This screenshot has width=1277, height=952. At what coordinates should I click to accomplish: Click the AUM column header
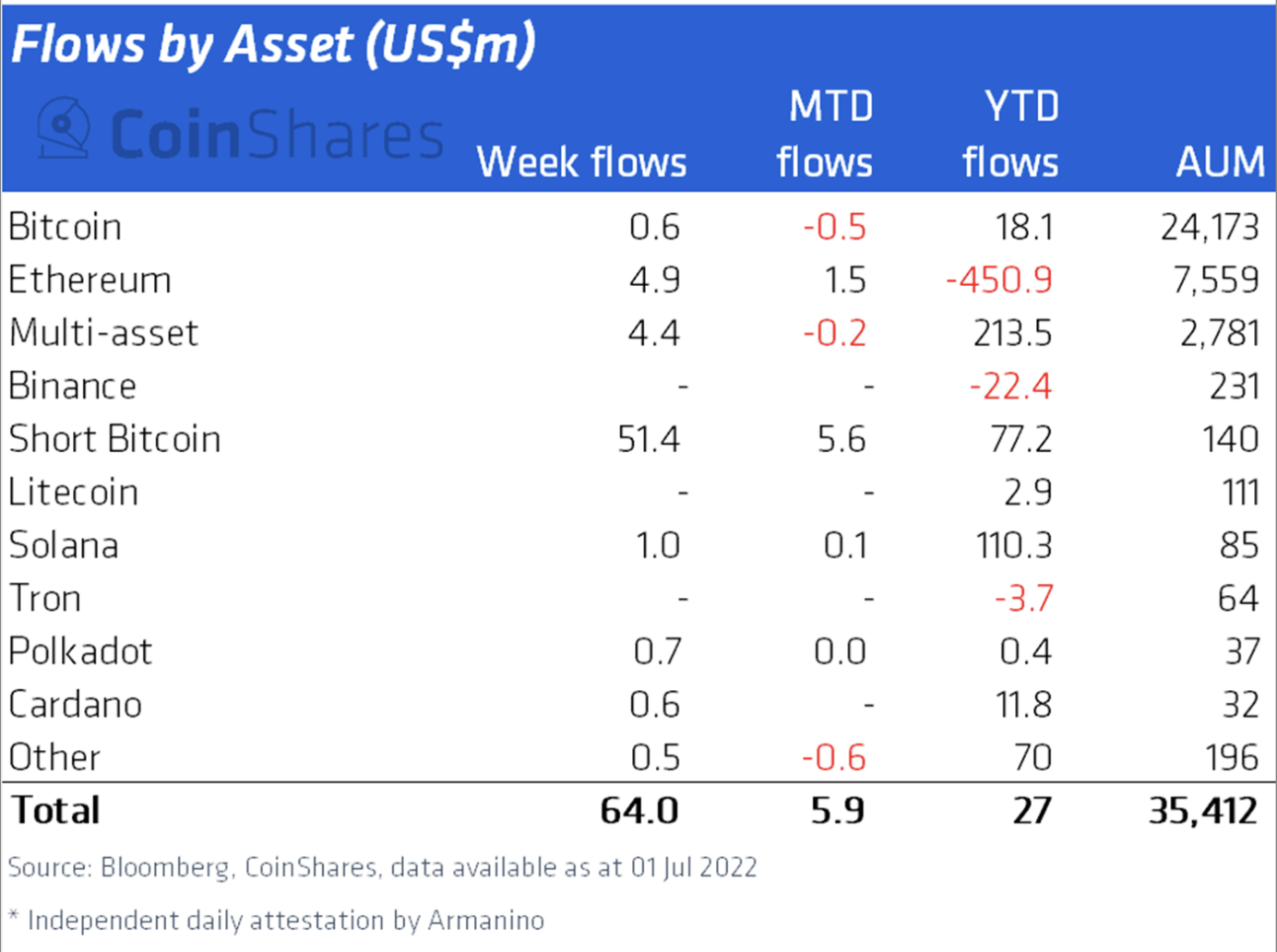pos(1220,162)
